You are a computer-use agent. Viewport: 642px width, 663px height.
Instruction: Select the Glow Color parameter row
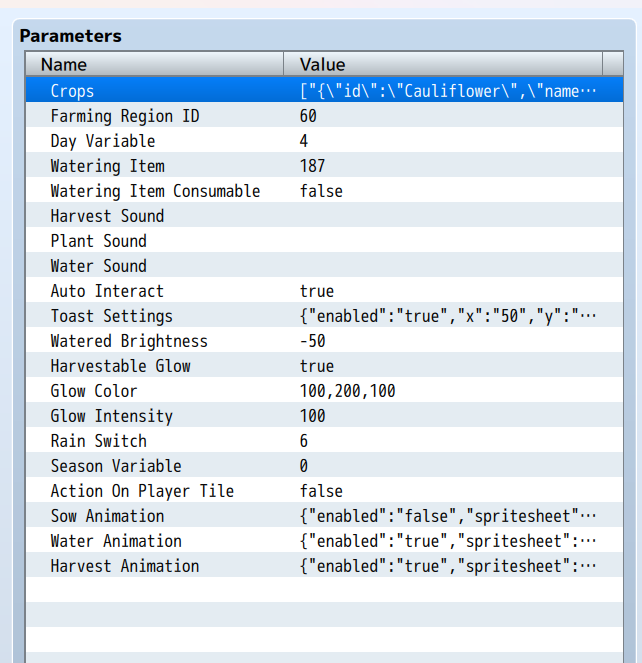94,391
